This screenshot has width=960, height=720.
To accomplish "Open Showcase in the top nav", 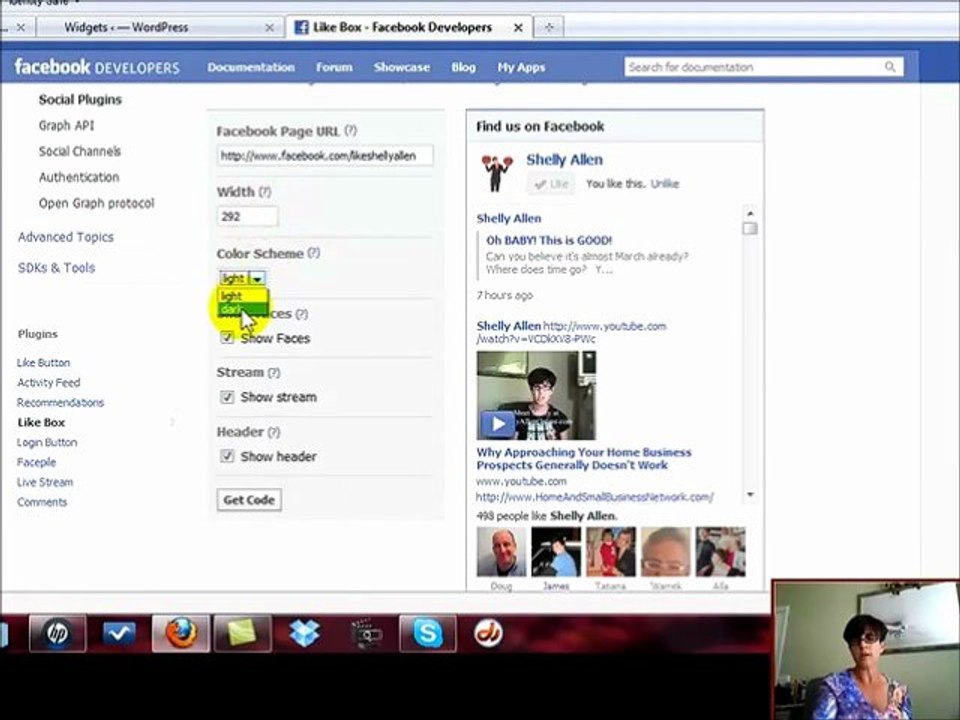I will coord(402,67).
